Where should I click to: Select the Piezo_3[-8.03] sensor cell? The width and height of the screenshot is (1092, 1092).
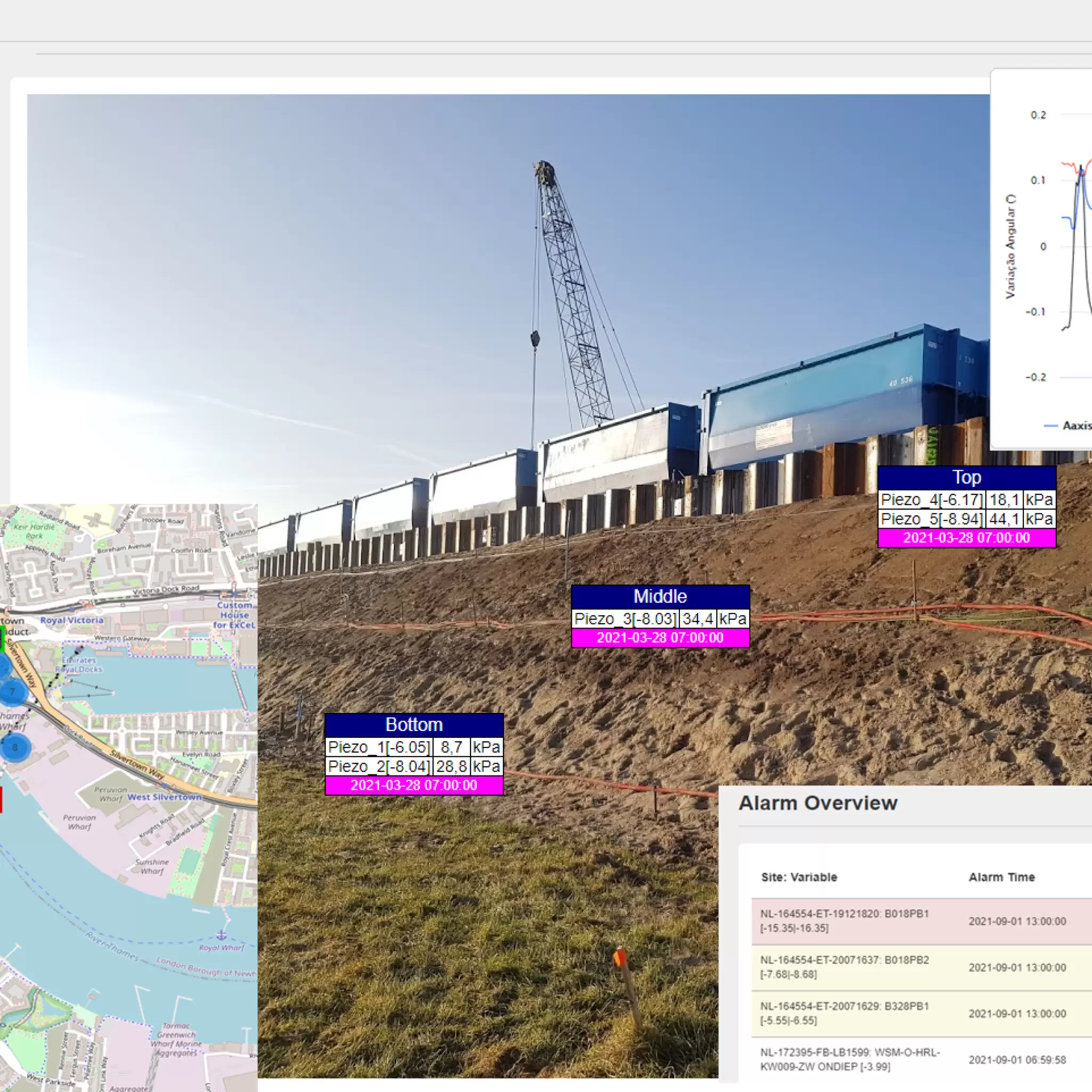point(625,619)
